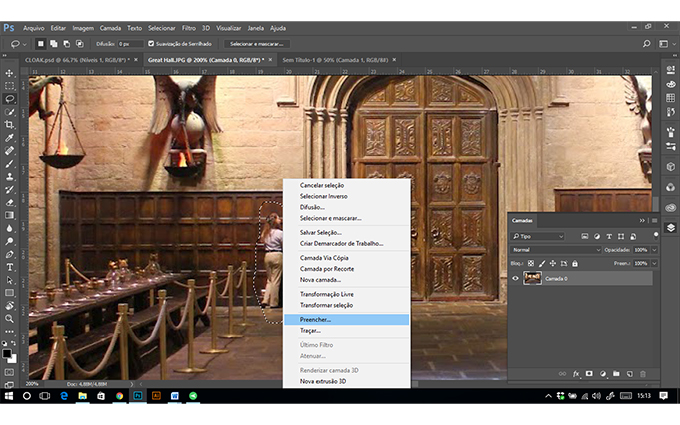Create a new layer icon
The image size is (680, 425).
point(630,373)
